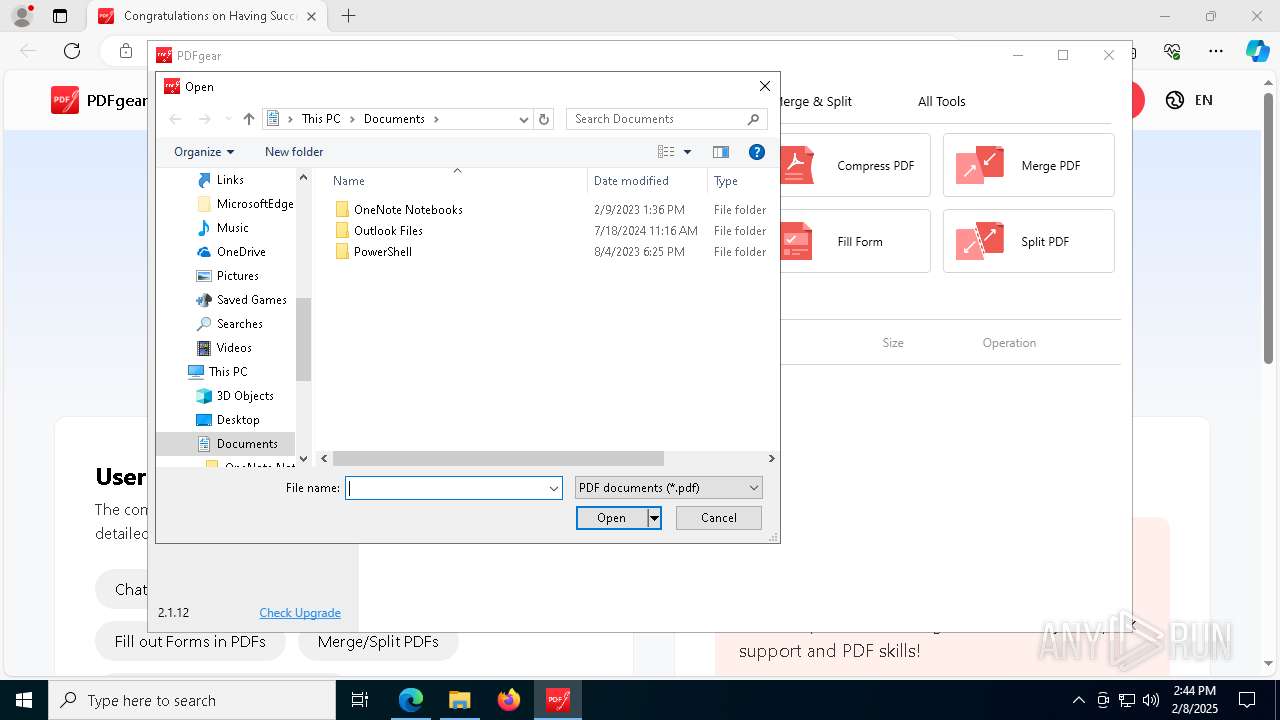Select the browser tab titled Congratulations
This screenshot has width=1280, height=720.
click(x=209, y=16)
